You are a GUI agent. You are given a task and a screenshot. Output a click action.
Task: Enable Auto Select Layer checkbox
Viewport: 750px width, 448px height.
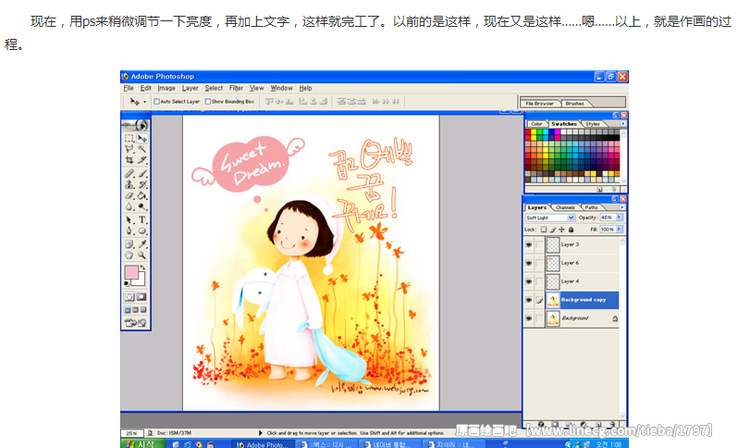(156, 101)
